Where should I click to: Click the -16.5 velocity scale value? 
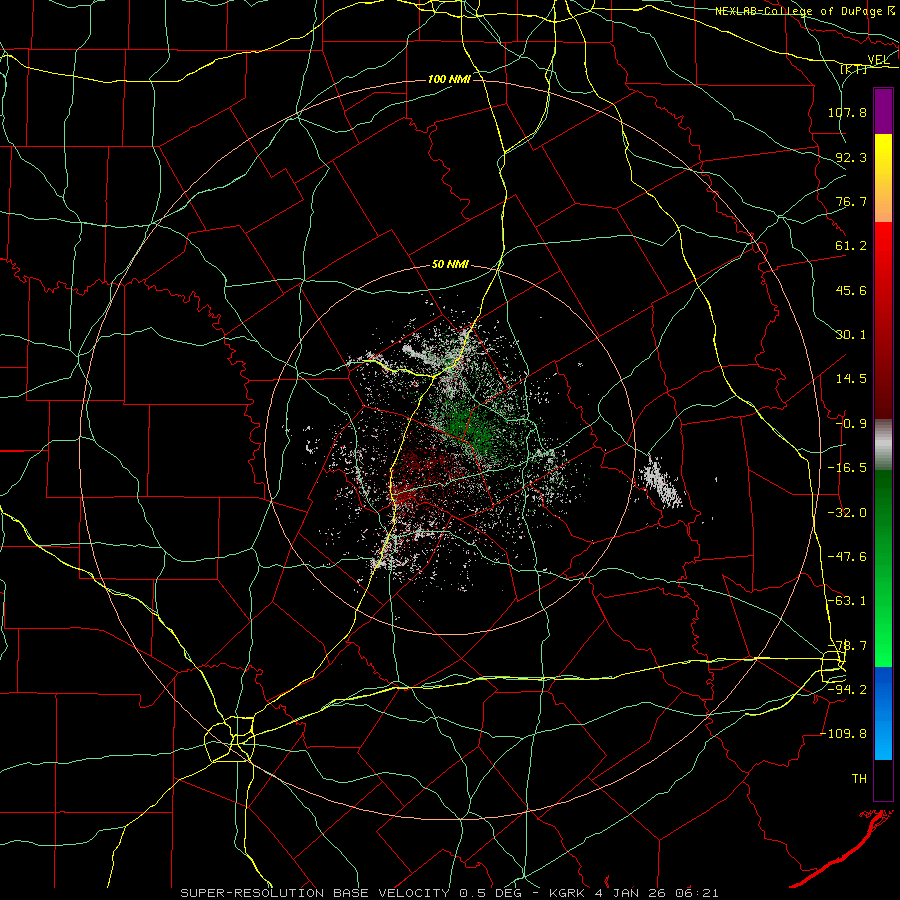(847, 468)
